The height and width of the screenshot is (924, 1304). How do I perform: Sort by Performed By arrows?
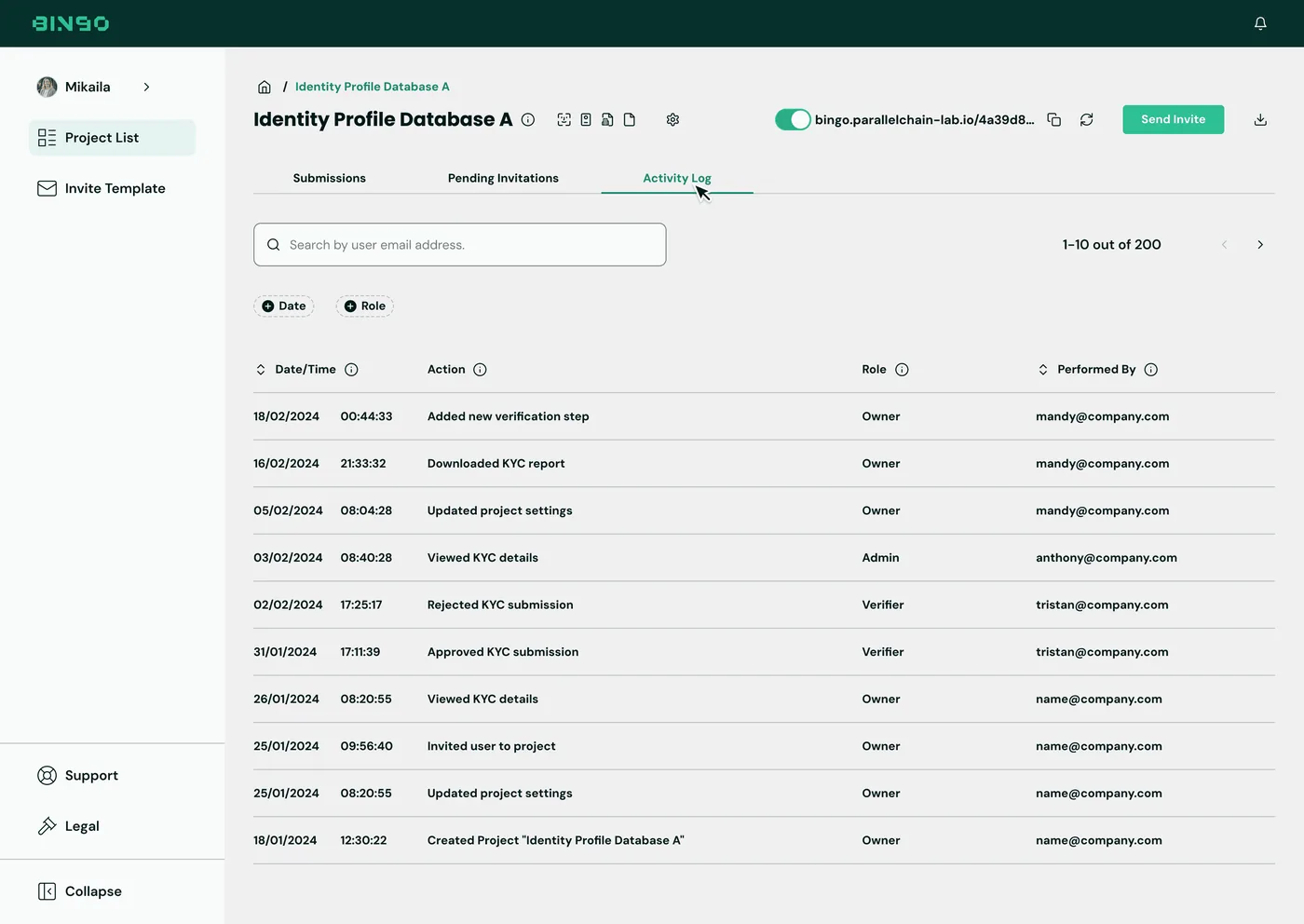[1043, 370]
